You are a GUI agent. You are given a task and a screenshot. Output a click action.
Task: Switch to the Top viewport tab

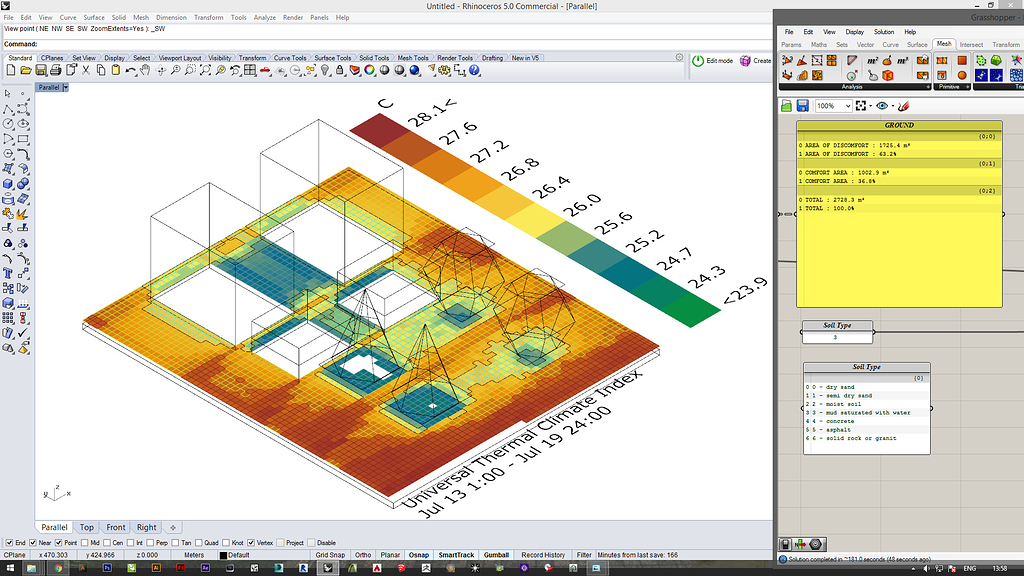coord(86,527)
